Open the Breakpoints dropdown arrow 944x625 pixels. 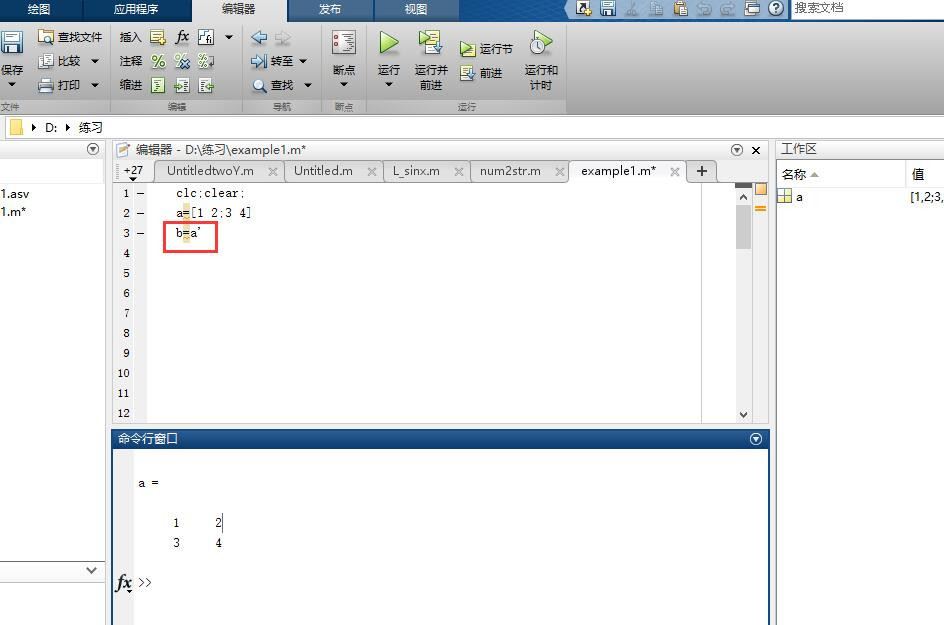pos(344,84)
